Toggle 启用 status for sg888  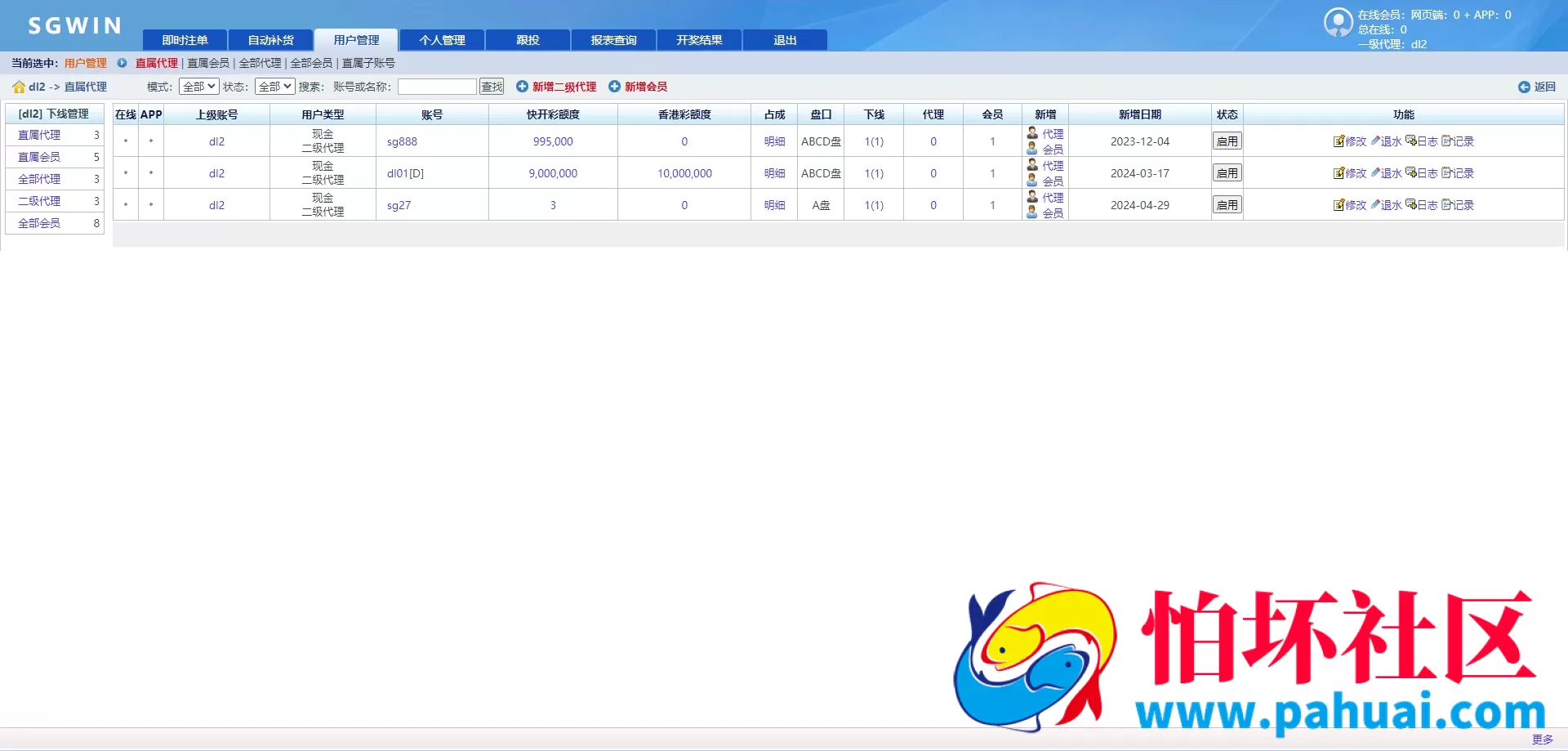[1227, 141]
